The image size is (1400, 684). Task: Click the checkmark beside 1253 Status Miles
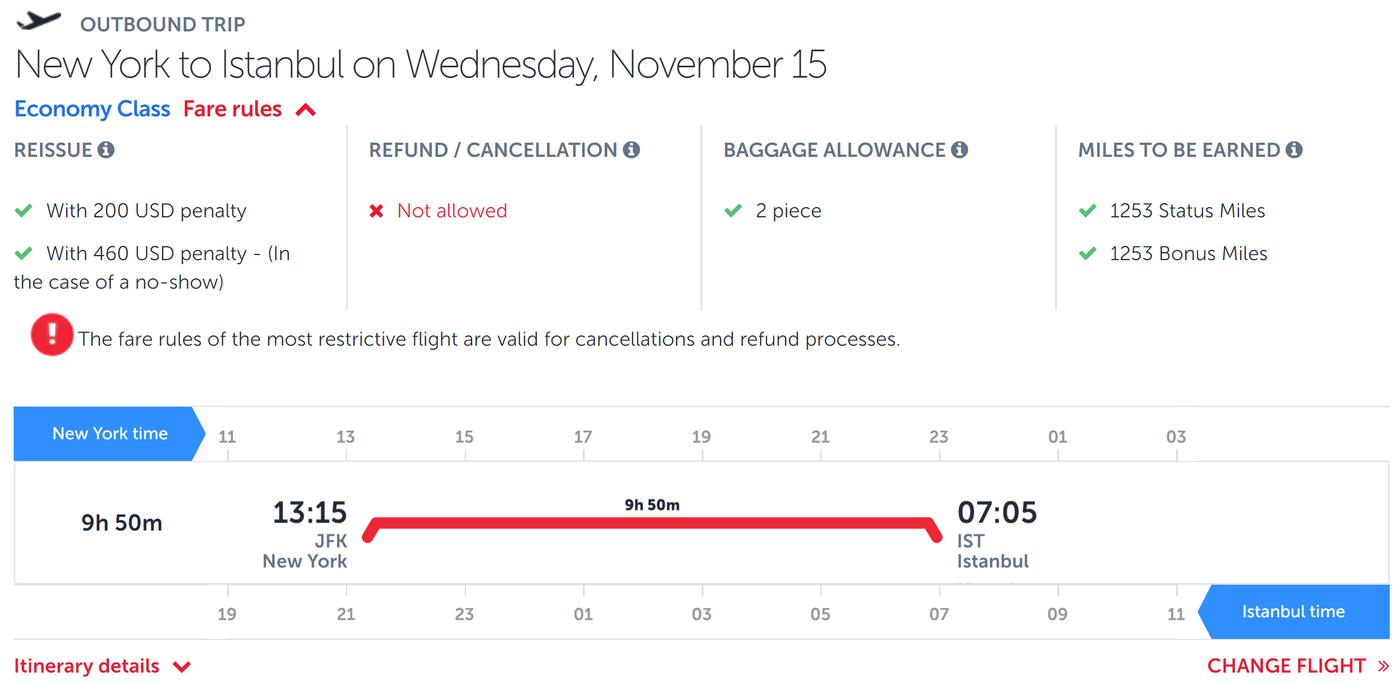(1088, 211)
